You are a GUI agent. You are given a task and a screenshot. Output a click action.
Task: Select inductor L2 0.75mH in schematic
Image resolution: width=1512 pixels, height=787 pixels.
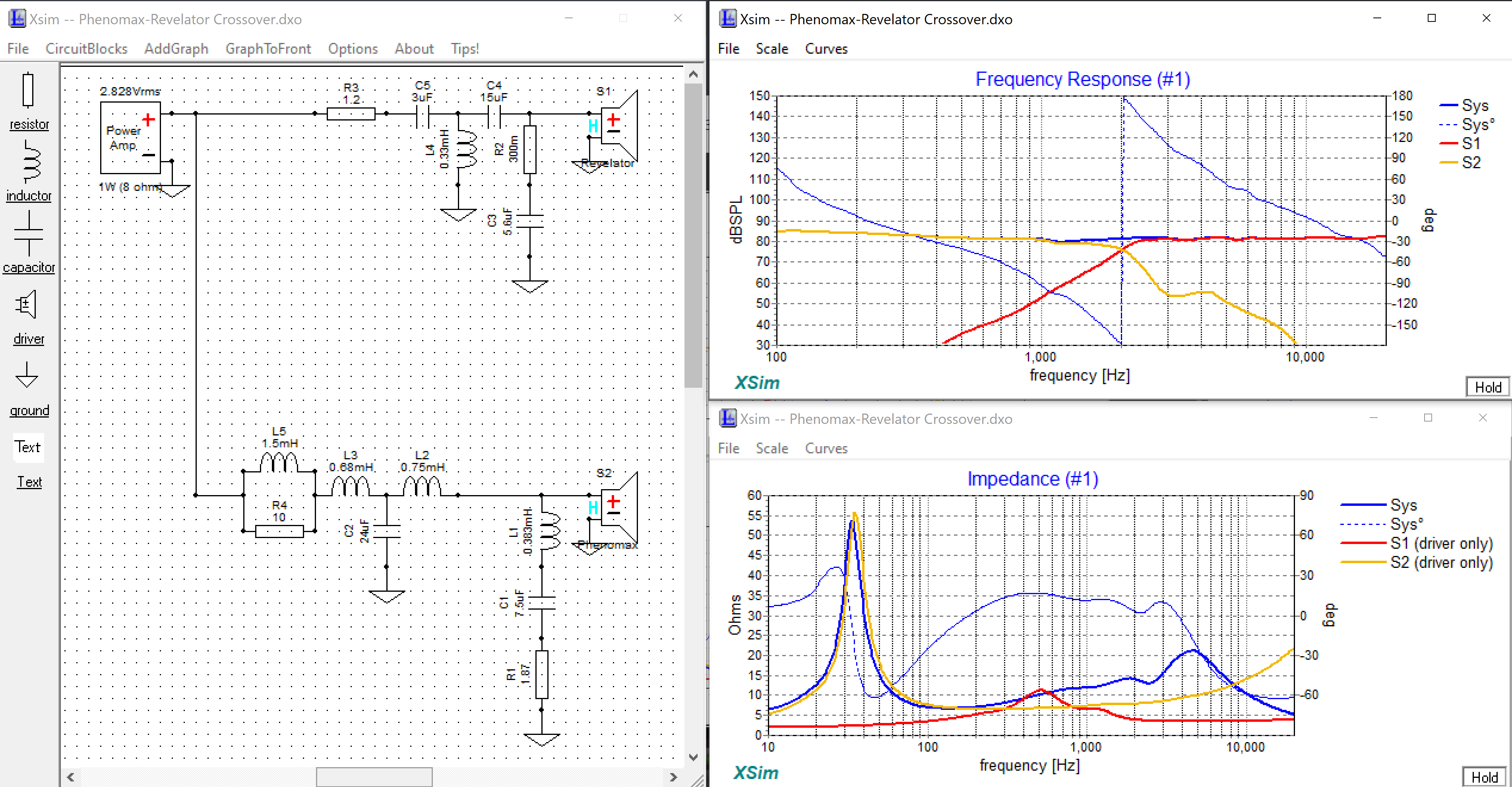(422, 486)
